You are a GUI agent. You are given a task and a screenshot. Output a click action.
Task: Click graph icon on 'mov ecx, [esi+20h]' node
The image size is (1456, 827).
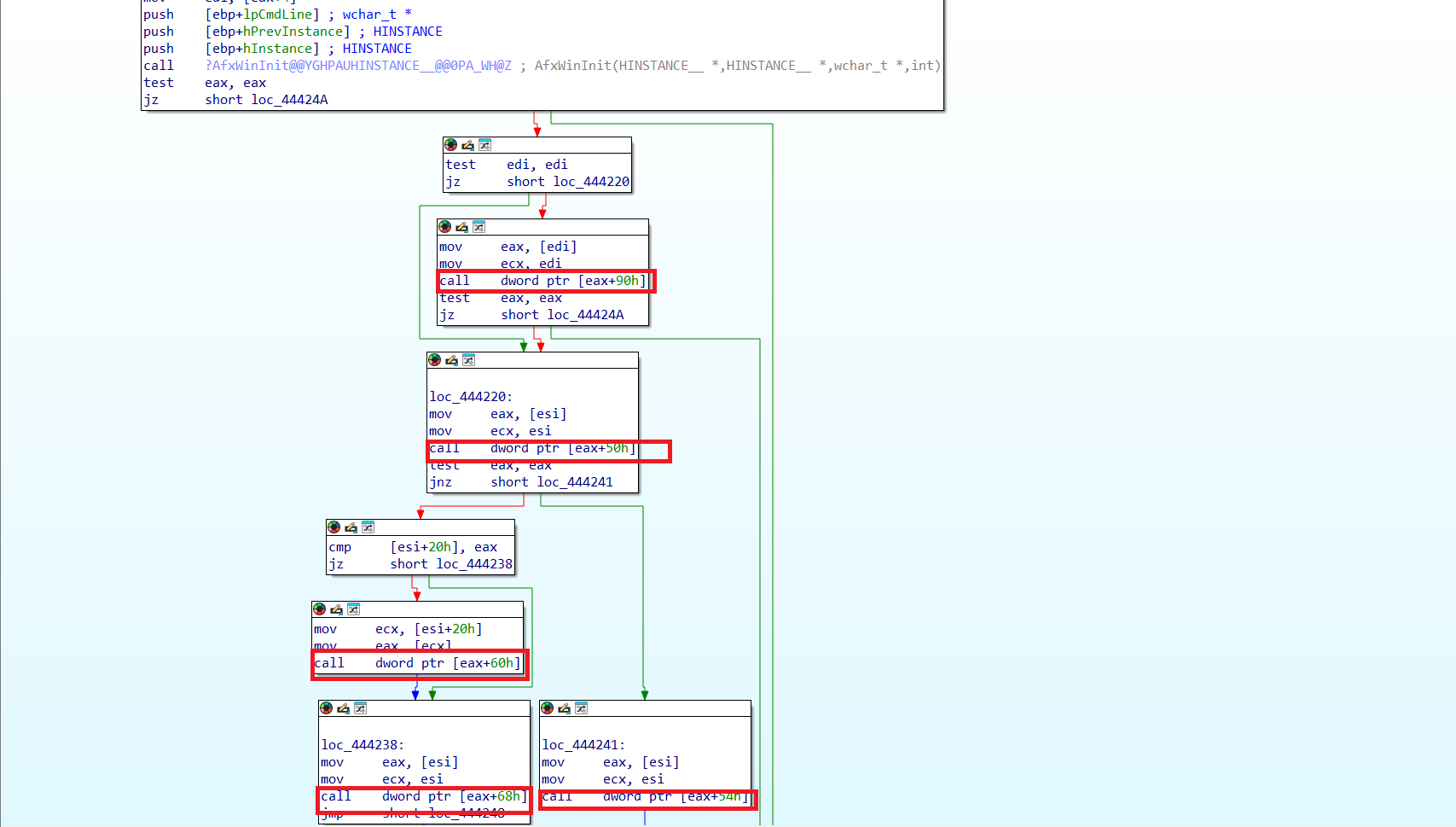click(353, 609)
